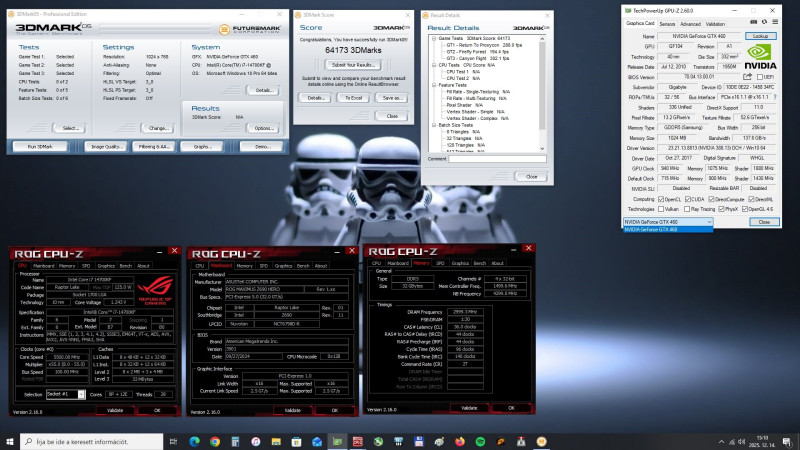Switch to the Advanced tab in GPU-Z
The image size is (800, 450).
690,24
